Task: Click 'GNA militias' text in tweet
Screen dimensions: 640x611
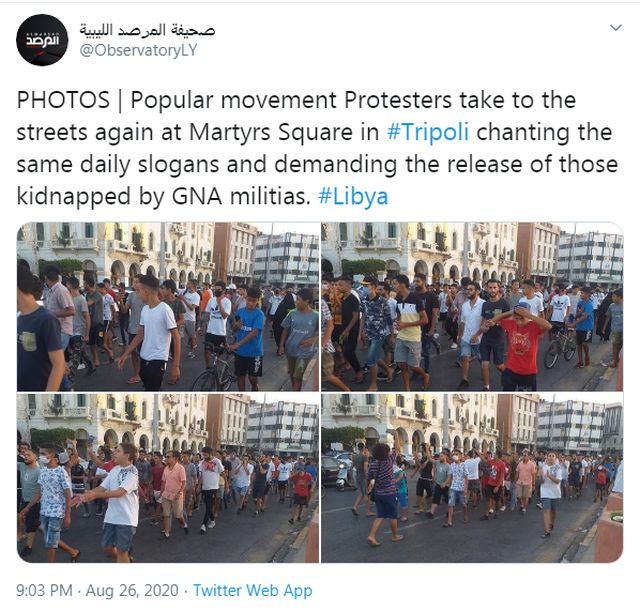Action: click(x=238, y=196)
